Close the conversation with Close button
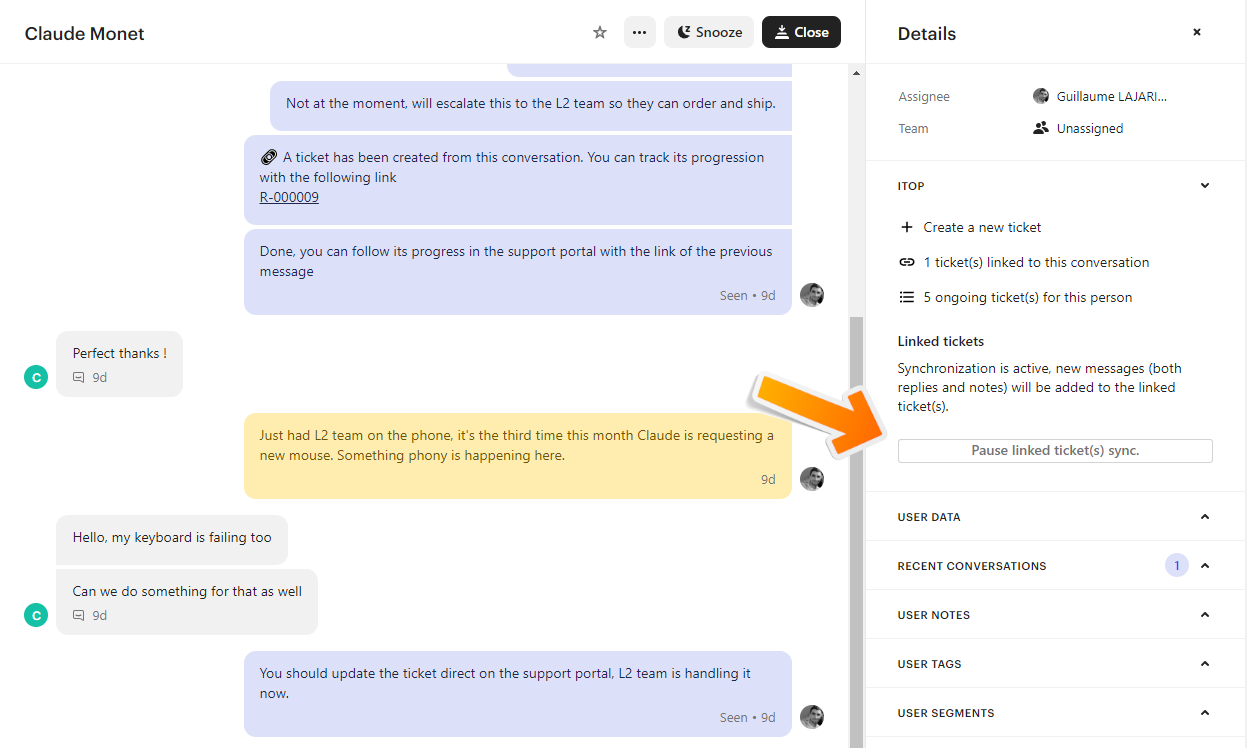 801,32
